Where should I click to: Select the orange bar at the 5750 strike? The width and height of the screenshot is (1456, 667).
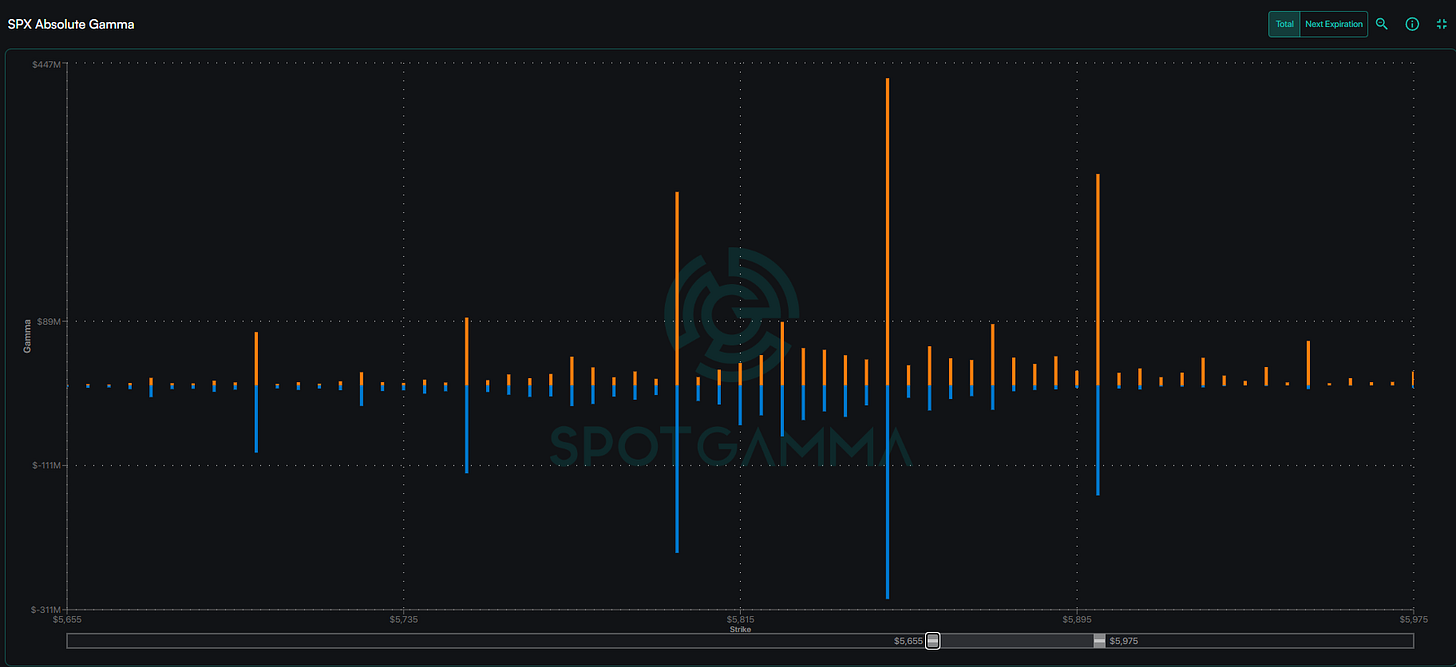click(x=467, y=351)
